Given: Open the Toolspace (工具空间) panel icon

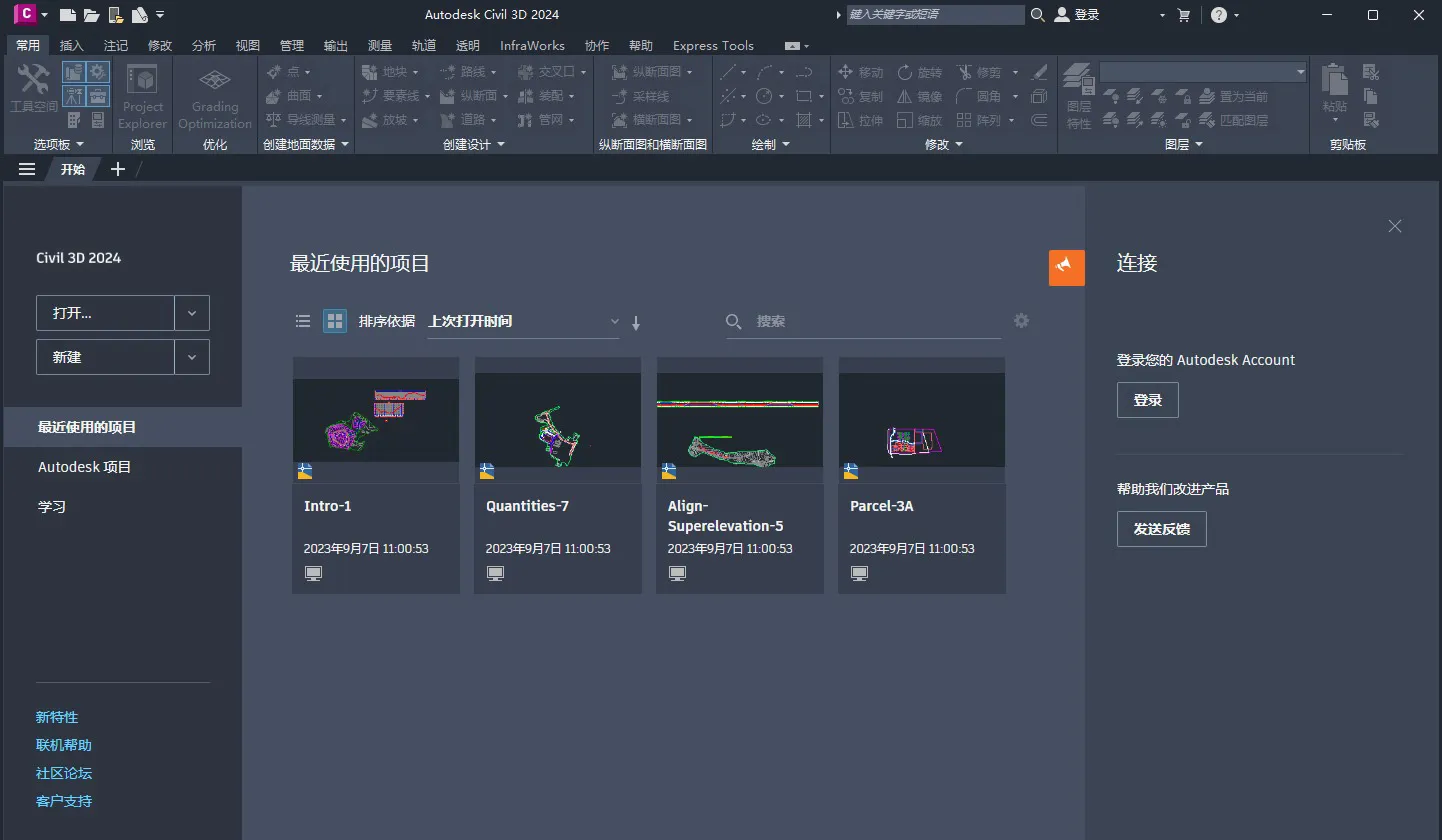Looking at the screenshot, I should [34, 87].
